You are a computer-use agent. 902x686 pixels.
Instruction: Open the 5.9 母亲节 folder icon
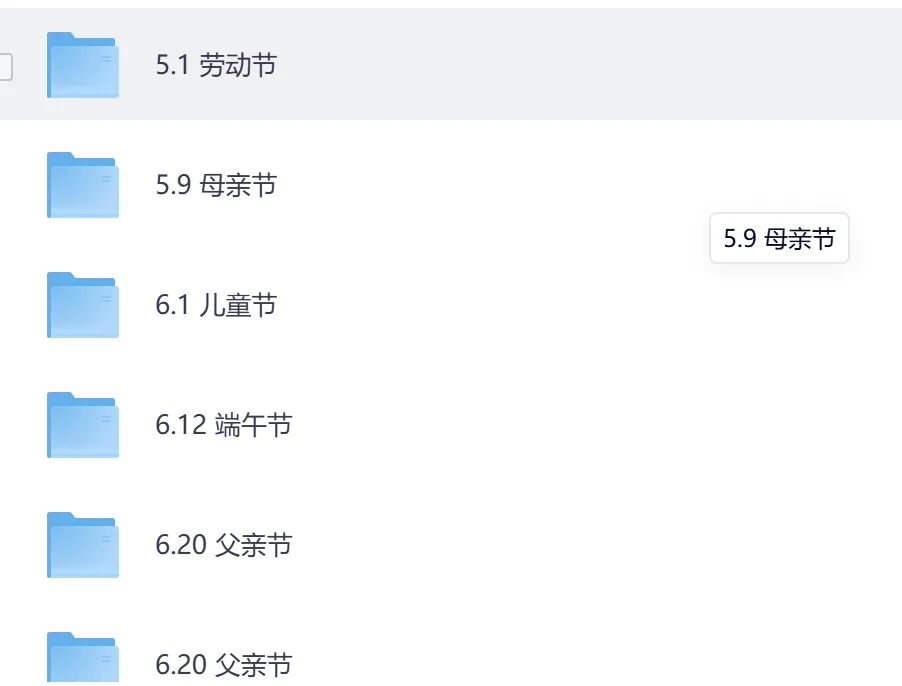click(x=83, y=186)
